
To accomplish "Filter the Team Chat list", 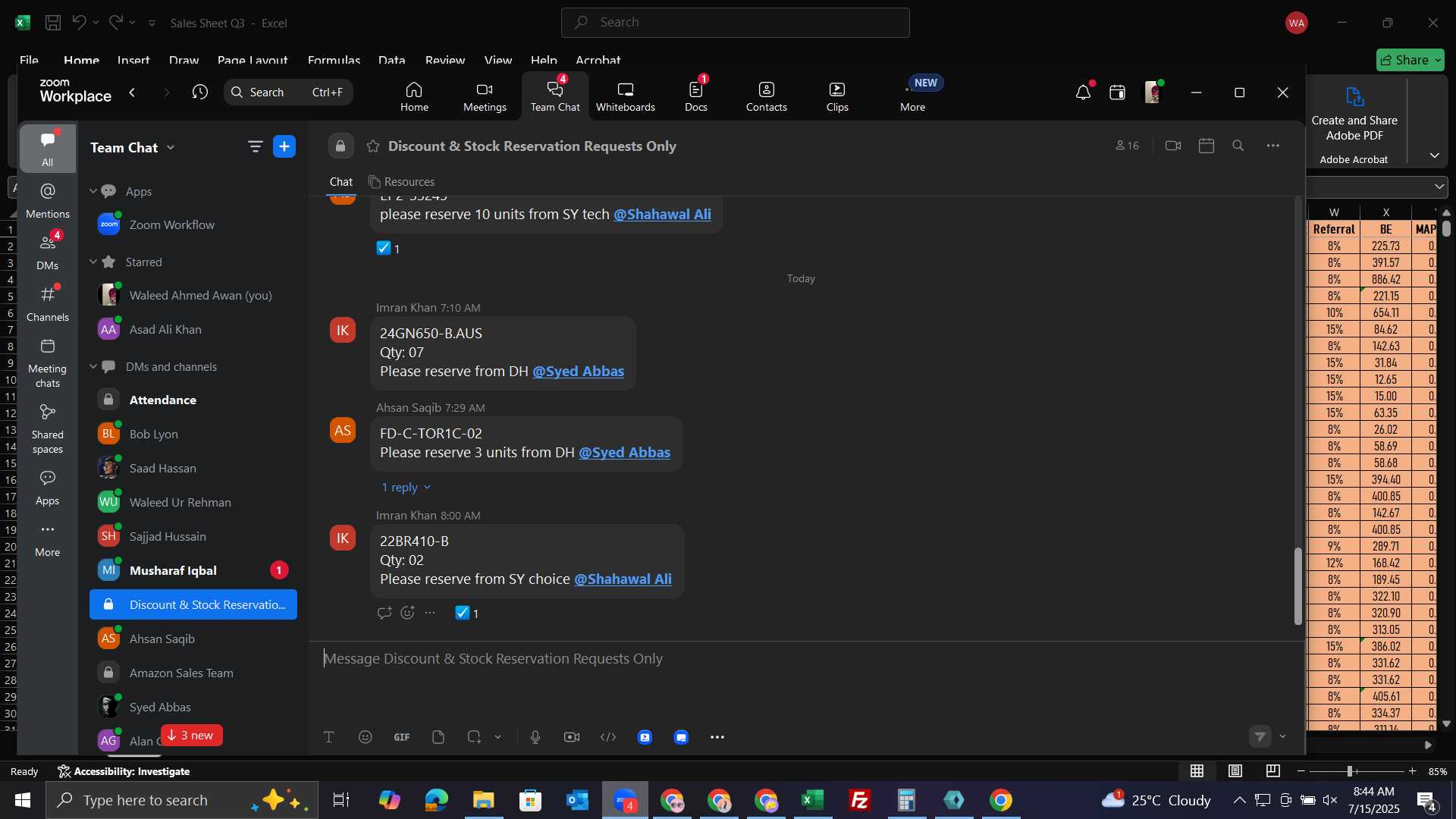I will click(x=255, y=147).
